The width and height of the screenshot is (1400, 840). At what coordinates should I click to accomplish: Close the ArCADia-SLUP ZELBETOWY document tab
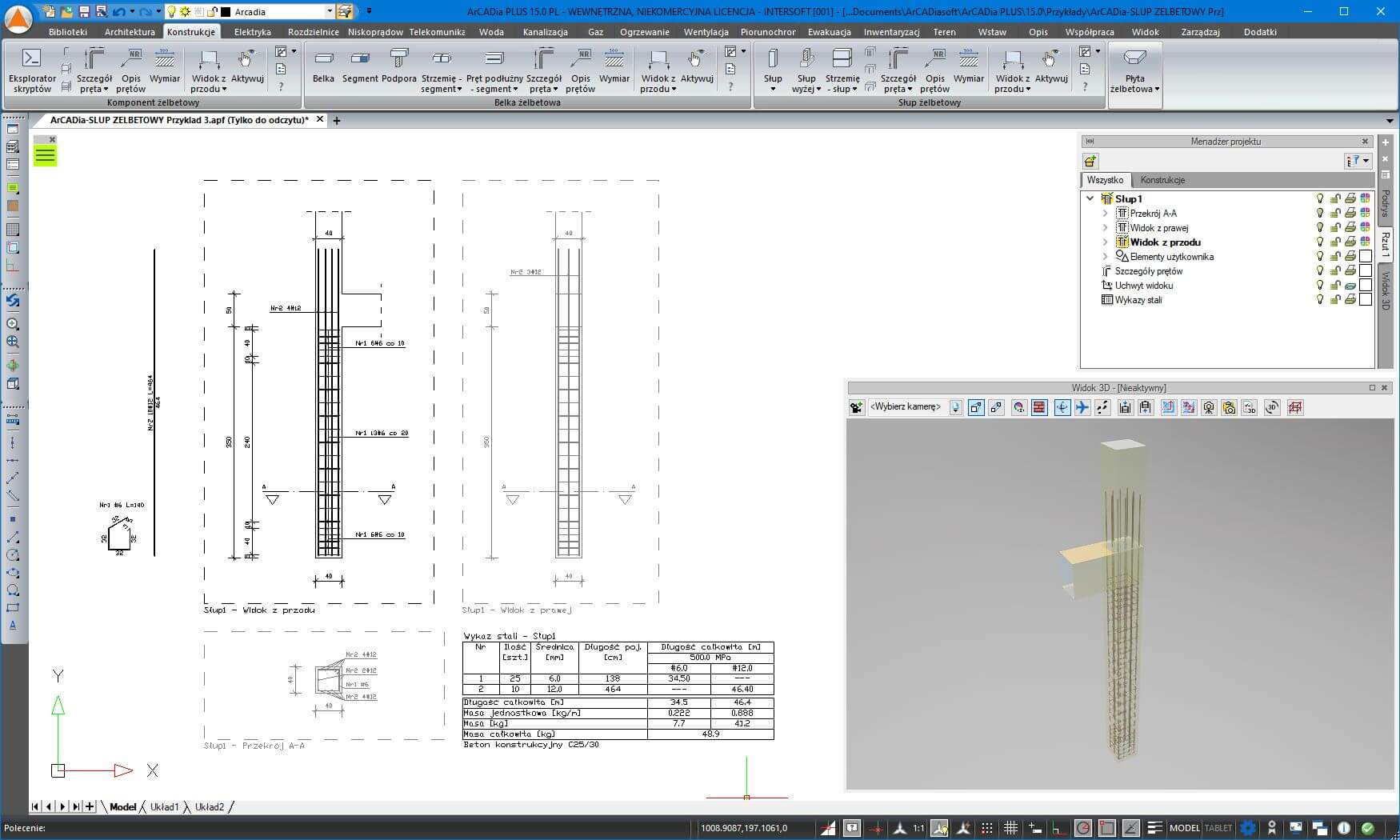(320, 119)
